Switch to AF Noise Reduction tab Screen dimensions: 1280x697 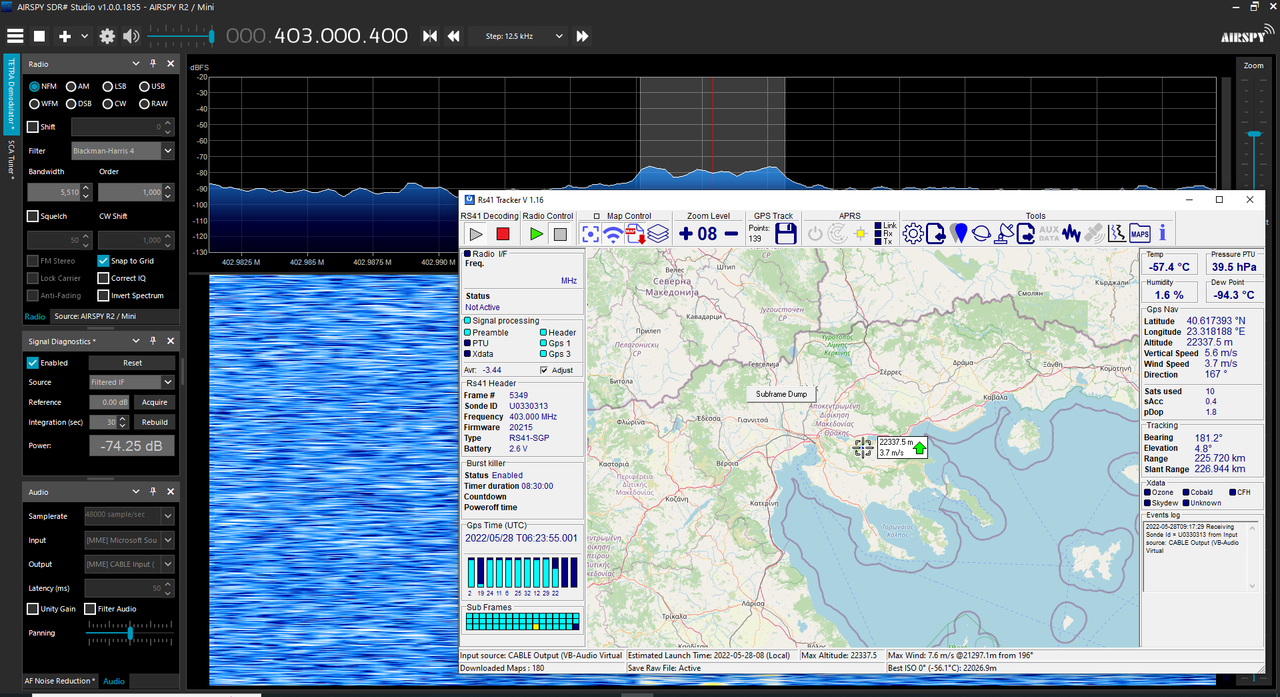(60, 681)
